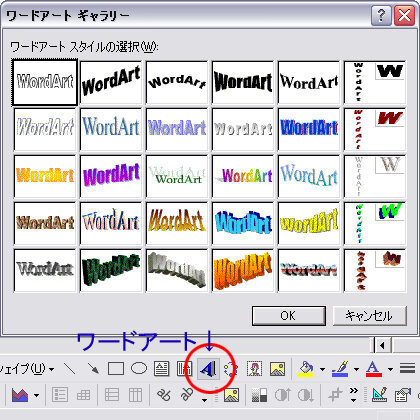Click the chart type icon
The width and height of the screenshot is (420, 420).
20,395
